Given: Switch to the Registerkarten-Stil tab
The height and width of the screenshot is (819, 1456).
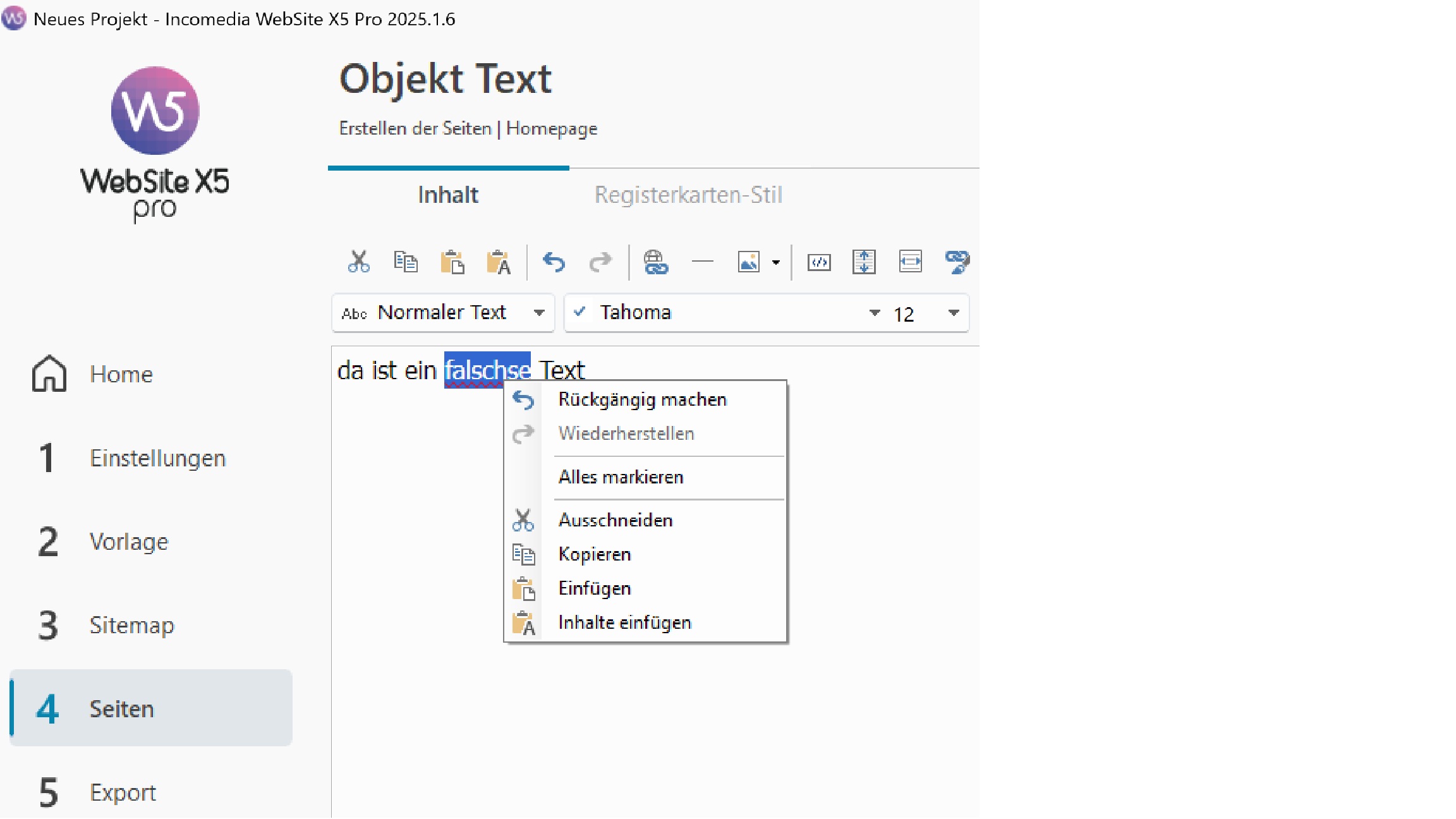Looking at the screenshot, I should pyautogui.click(x=688, y=195).
